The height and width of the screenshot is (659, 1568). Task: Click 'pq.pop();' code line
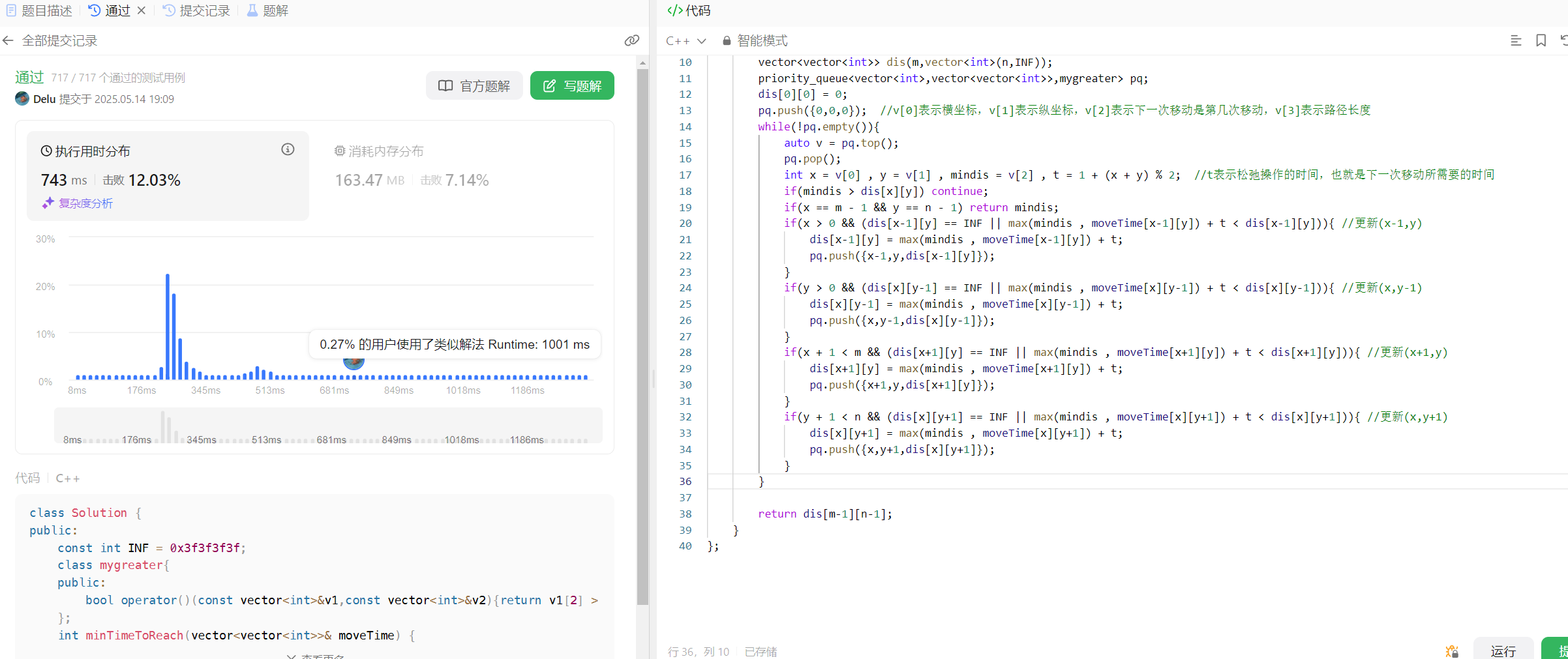(x=812, y=158)
